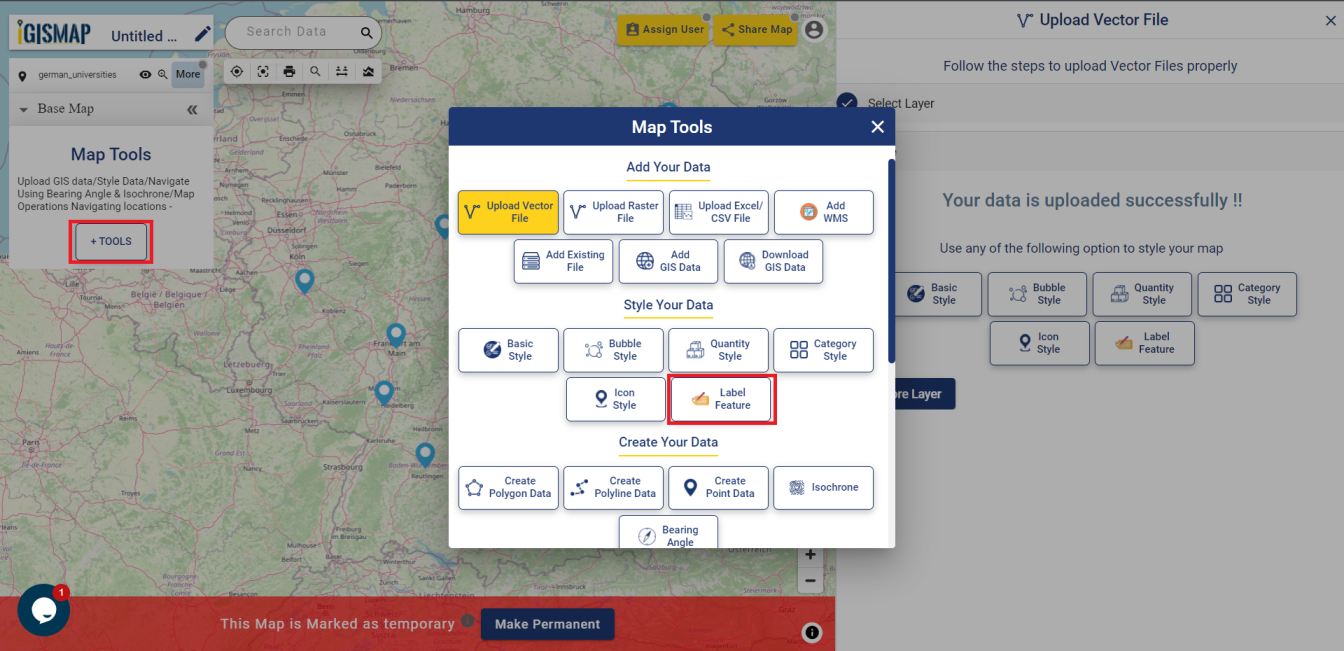Collapse the Base Map section
Viewport: 1344px width, 651px height.
pyautogui.click(x=22, y=108)
